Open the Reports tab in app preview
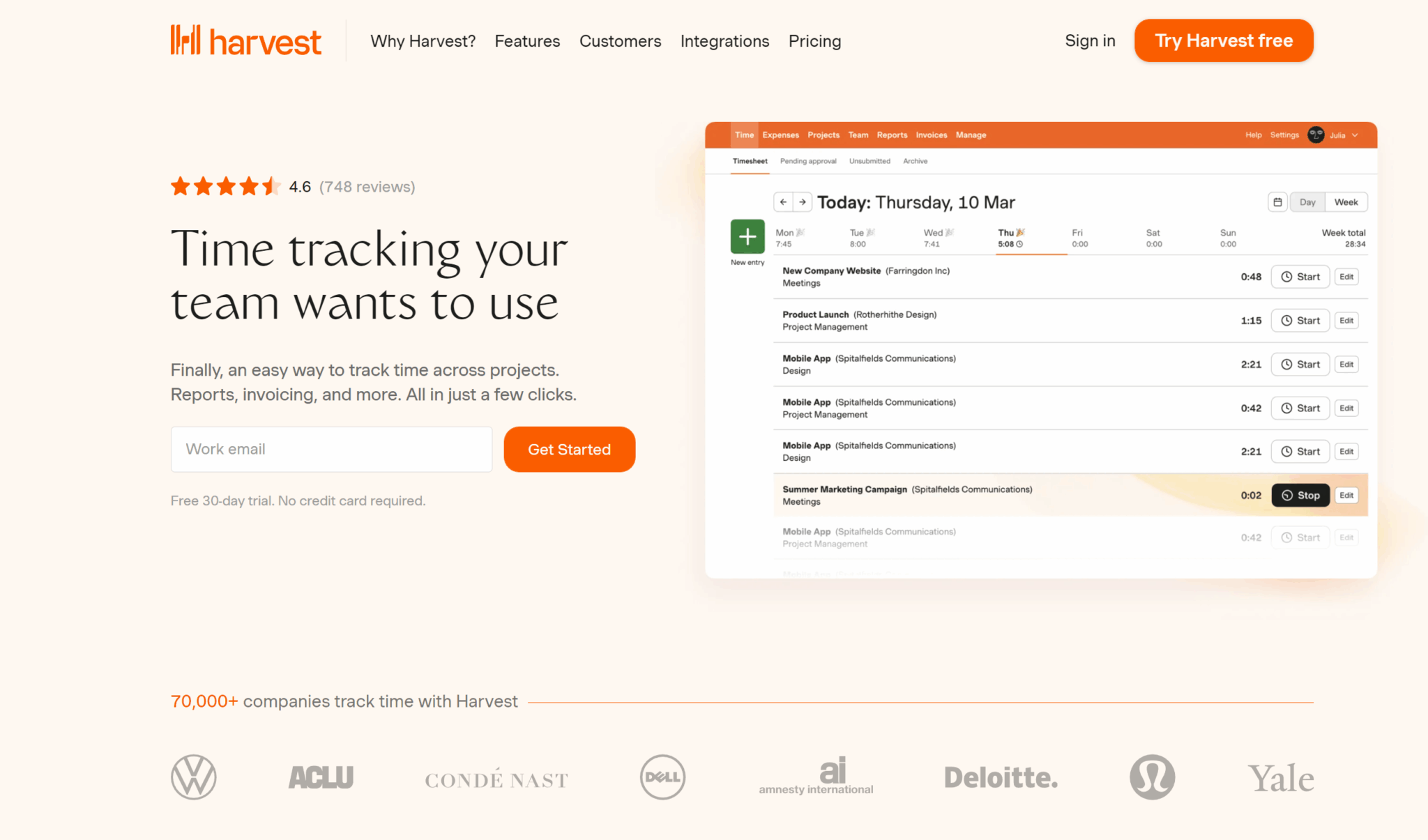 (892, 135)
